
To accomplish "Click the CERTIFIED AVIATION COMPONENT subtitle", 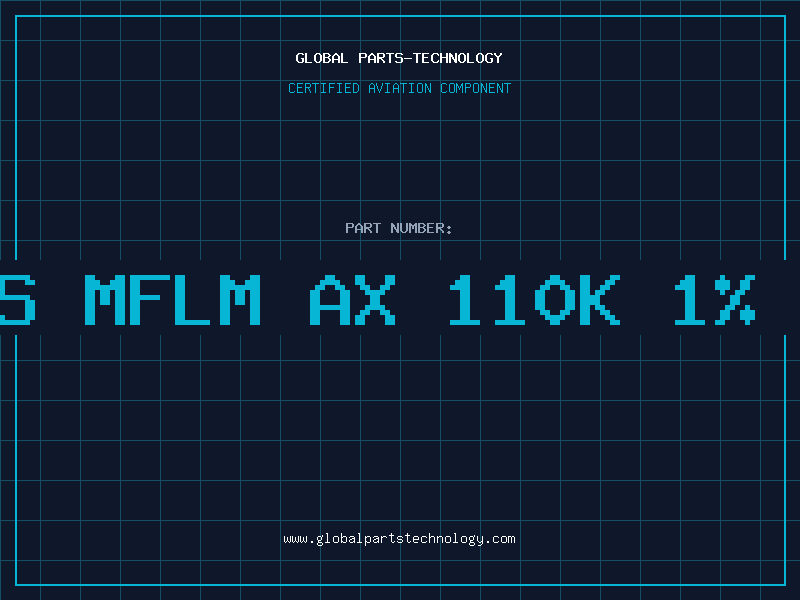I will 399,88.
